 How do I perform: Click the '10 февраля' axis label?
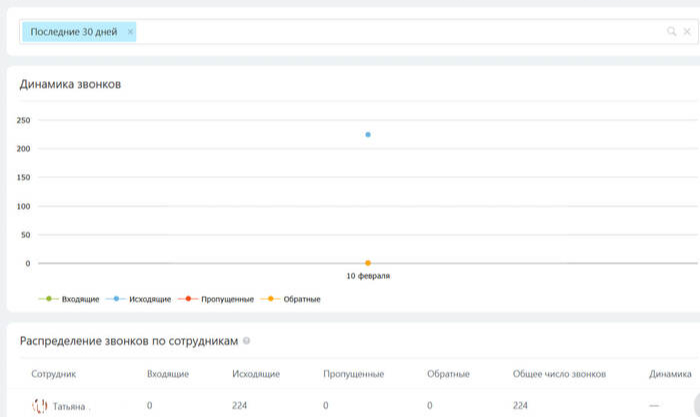(368, 276)
